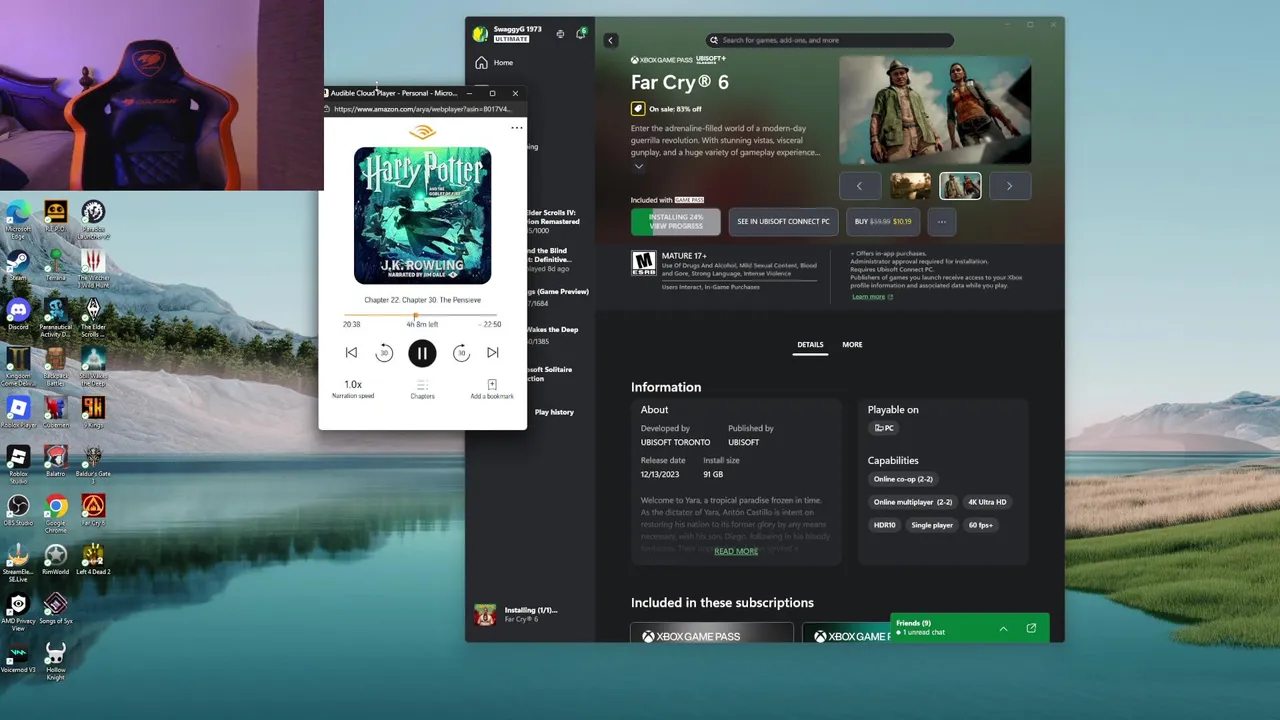Screen dimensions: 1280x720
Task: Go back in the Xbox app
Action: coord(610,40)
